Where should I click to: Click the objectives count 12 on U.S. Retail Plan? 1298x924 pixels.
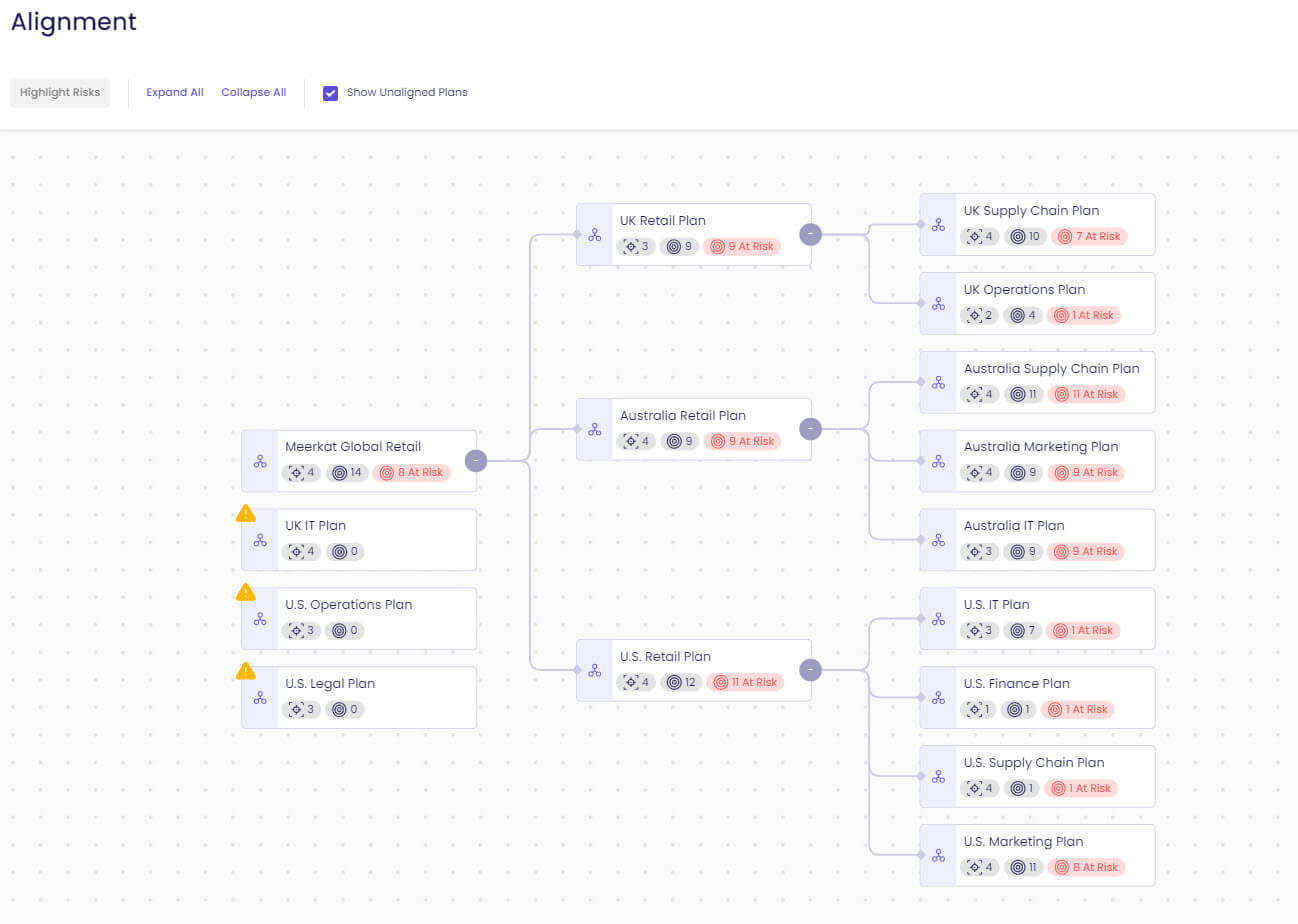(x=681, y=682)
